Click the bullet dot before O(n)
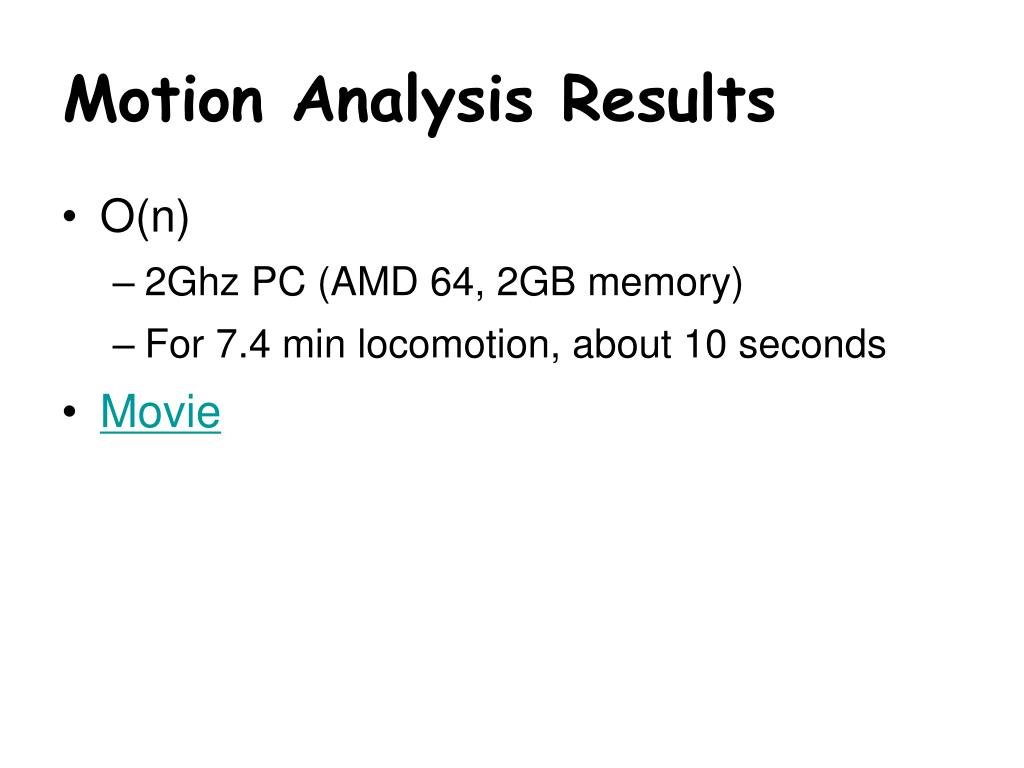The height and width of the screenshot is (768, 1024). pyautogui.click(x=70, y=217)
